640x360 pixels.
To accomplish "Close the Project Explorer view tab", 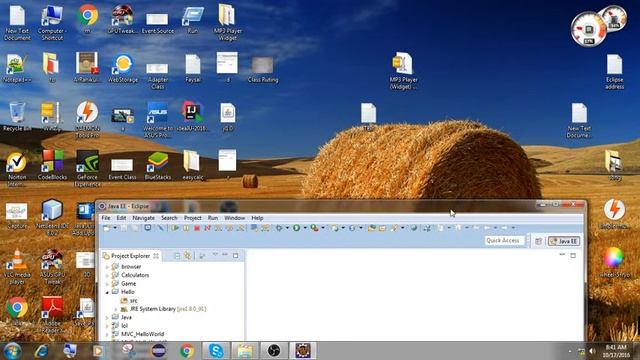I will (156, 256).
